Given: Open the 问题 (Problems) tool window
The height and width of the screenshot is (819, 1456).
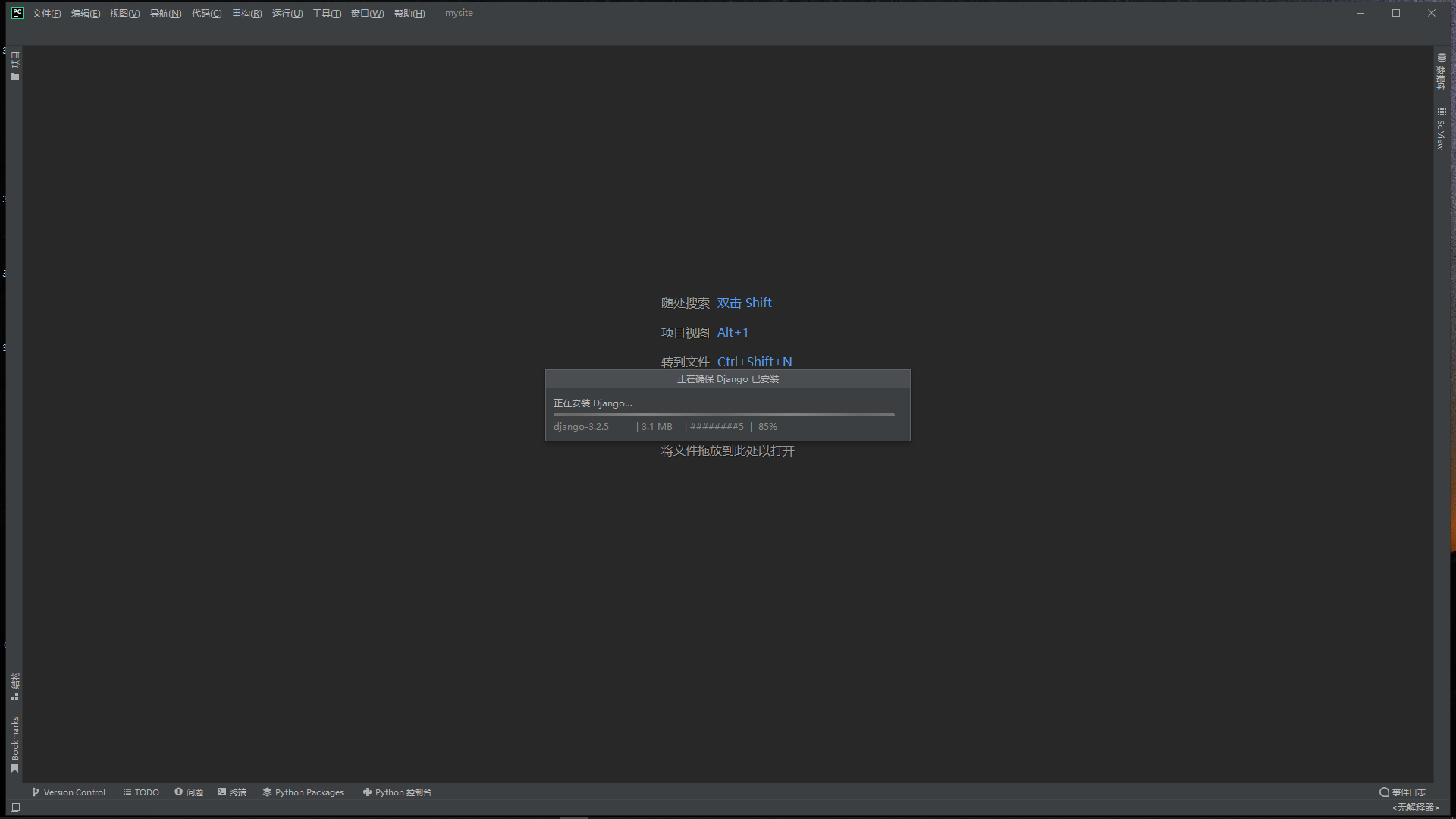Looking at the screenshot, I should pyautogui.click(x=189, y=792).
